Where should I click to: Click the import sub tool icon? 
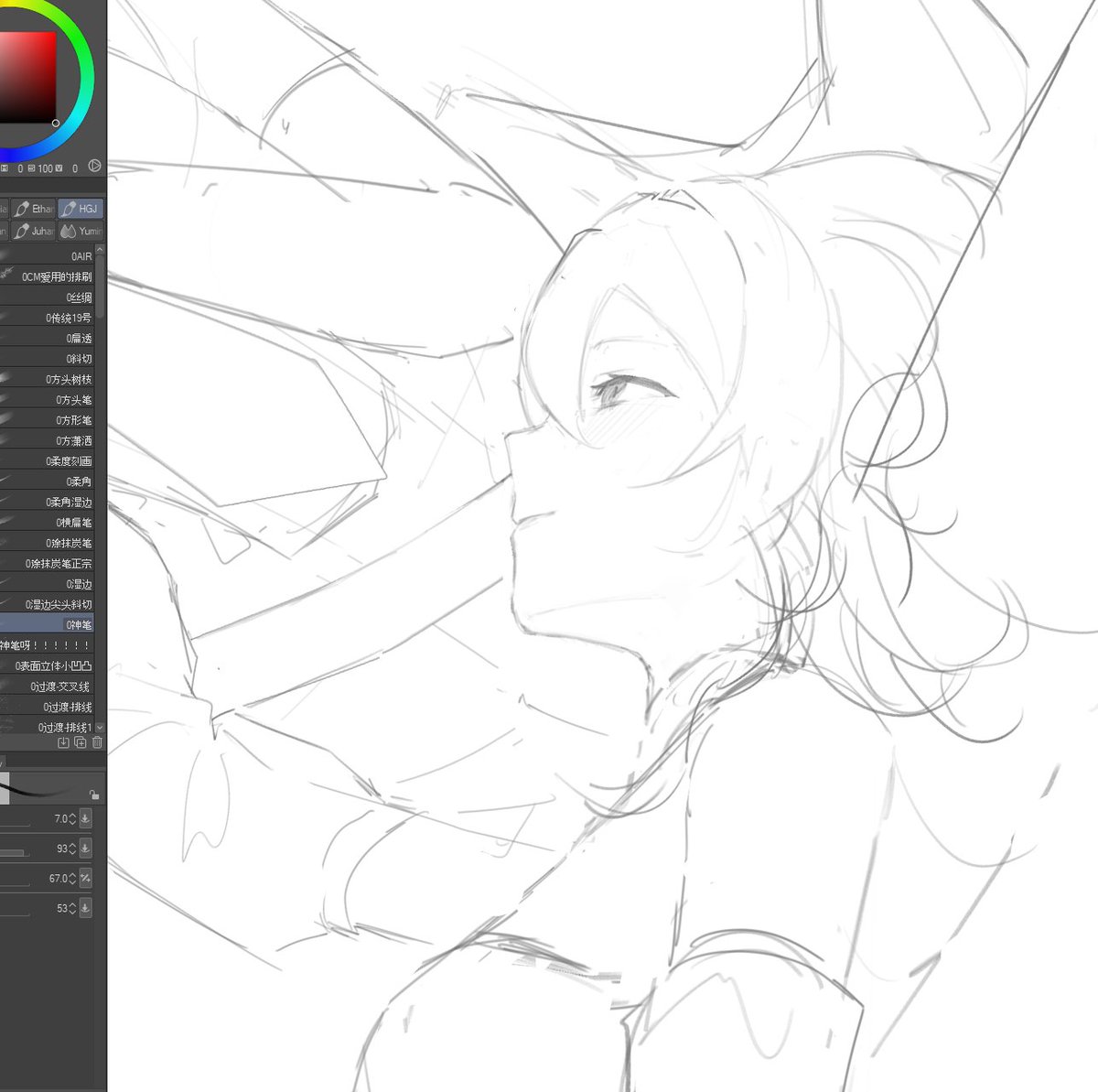[x=63, y=742]
